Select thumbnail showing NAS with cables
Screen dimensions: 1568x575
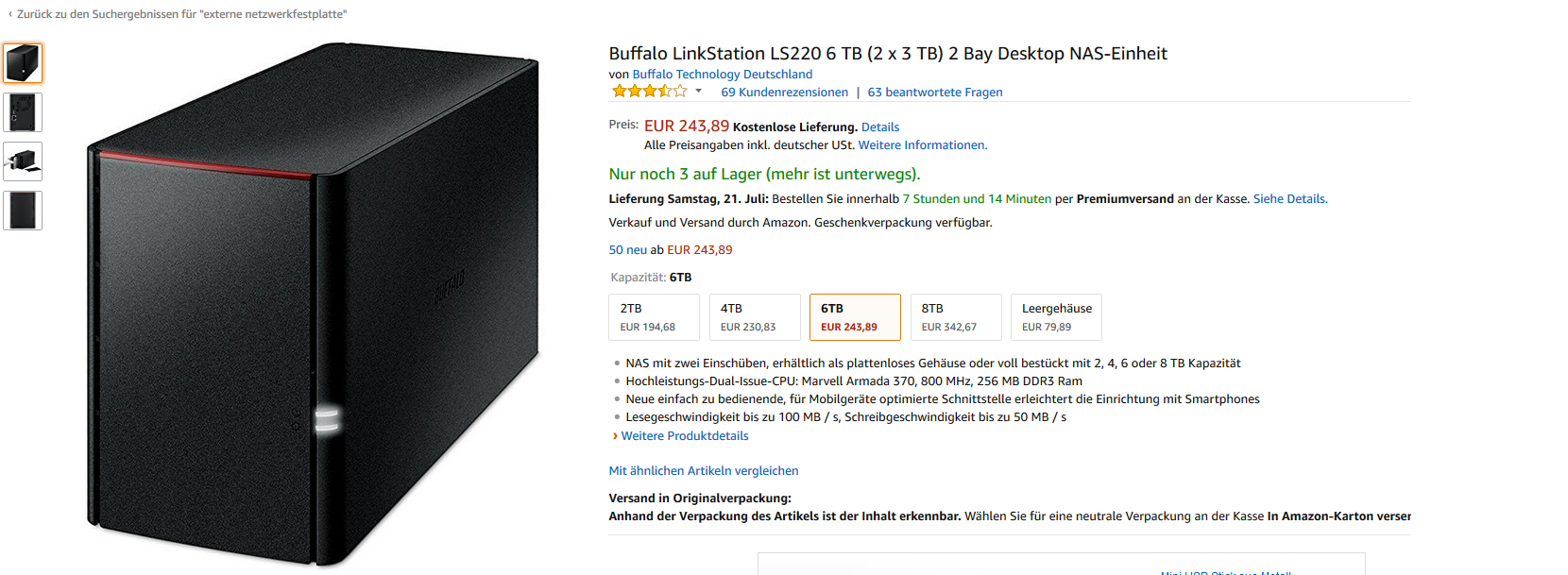[23, 161]
